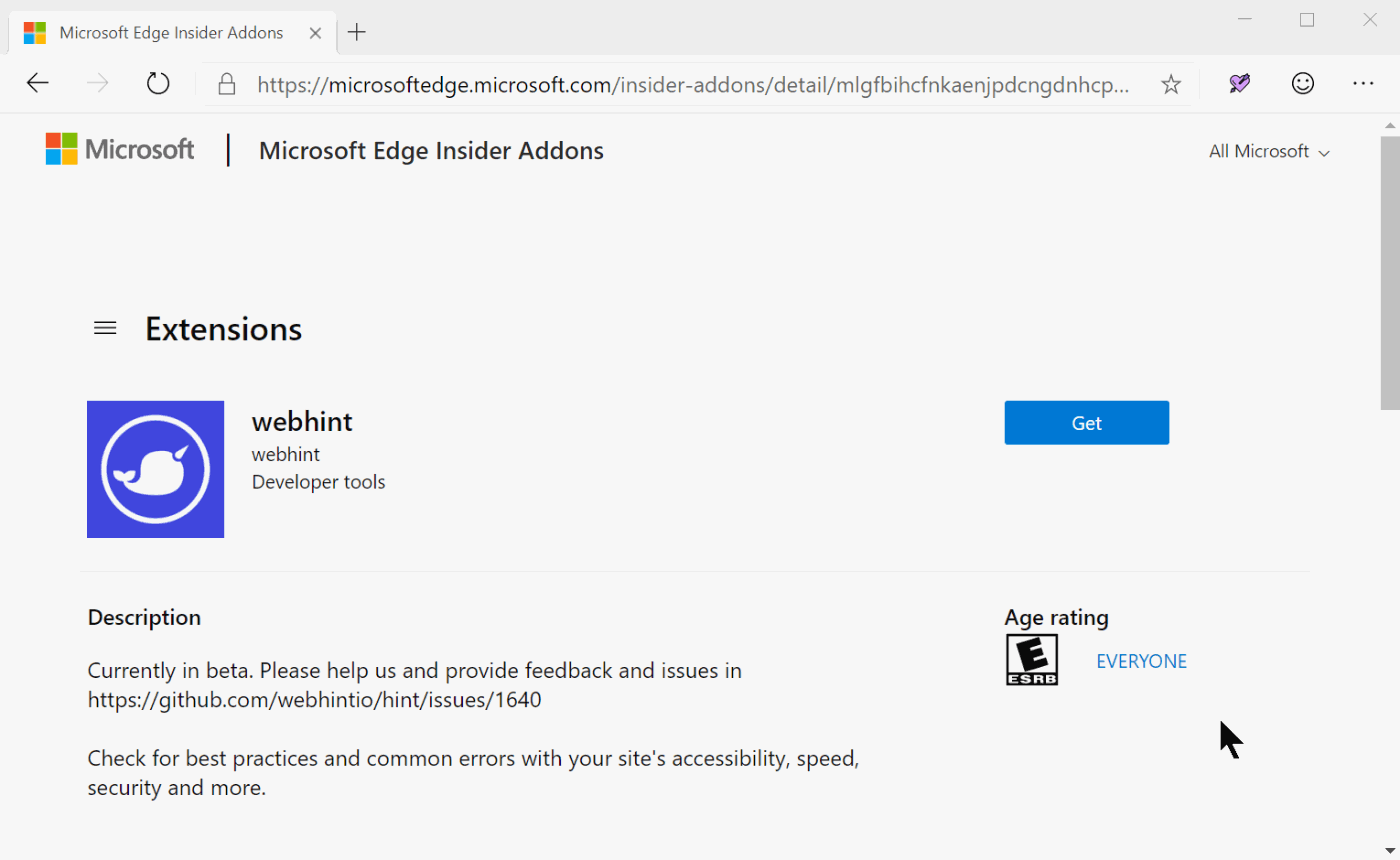Click the "Currently in beta" description line
Image resolution: width=1400 pixels, height=860 pixels.
(x=414, y=670)
